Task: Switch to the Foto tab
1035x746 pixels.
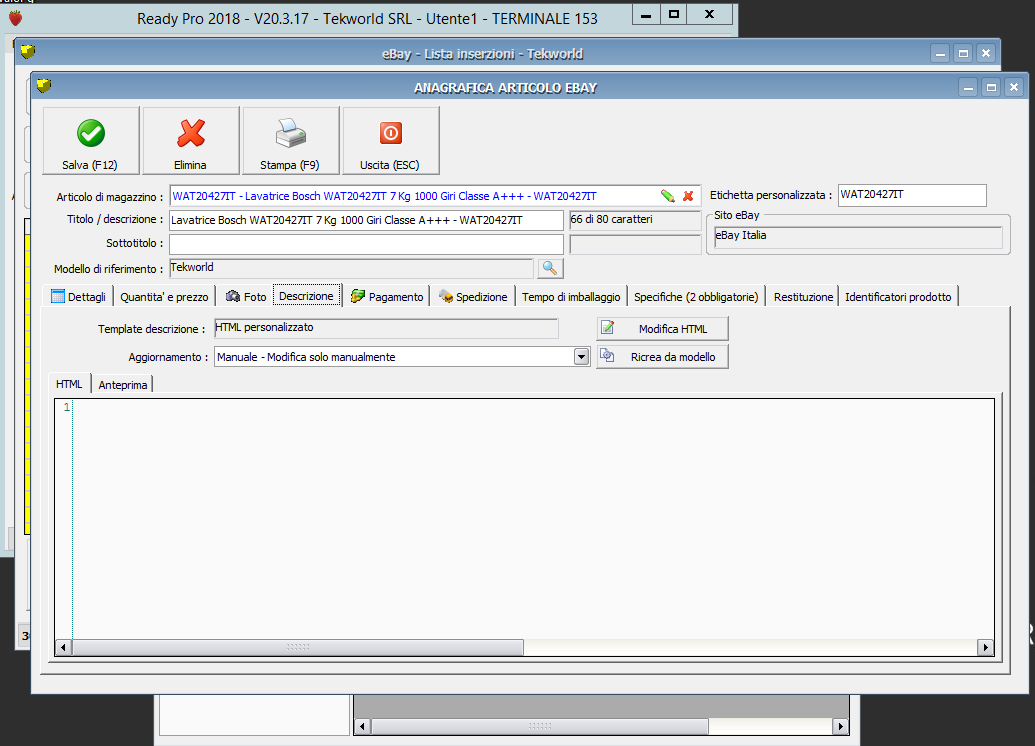Action: (x=246, y=297)
